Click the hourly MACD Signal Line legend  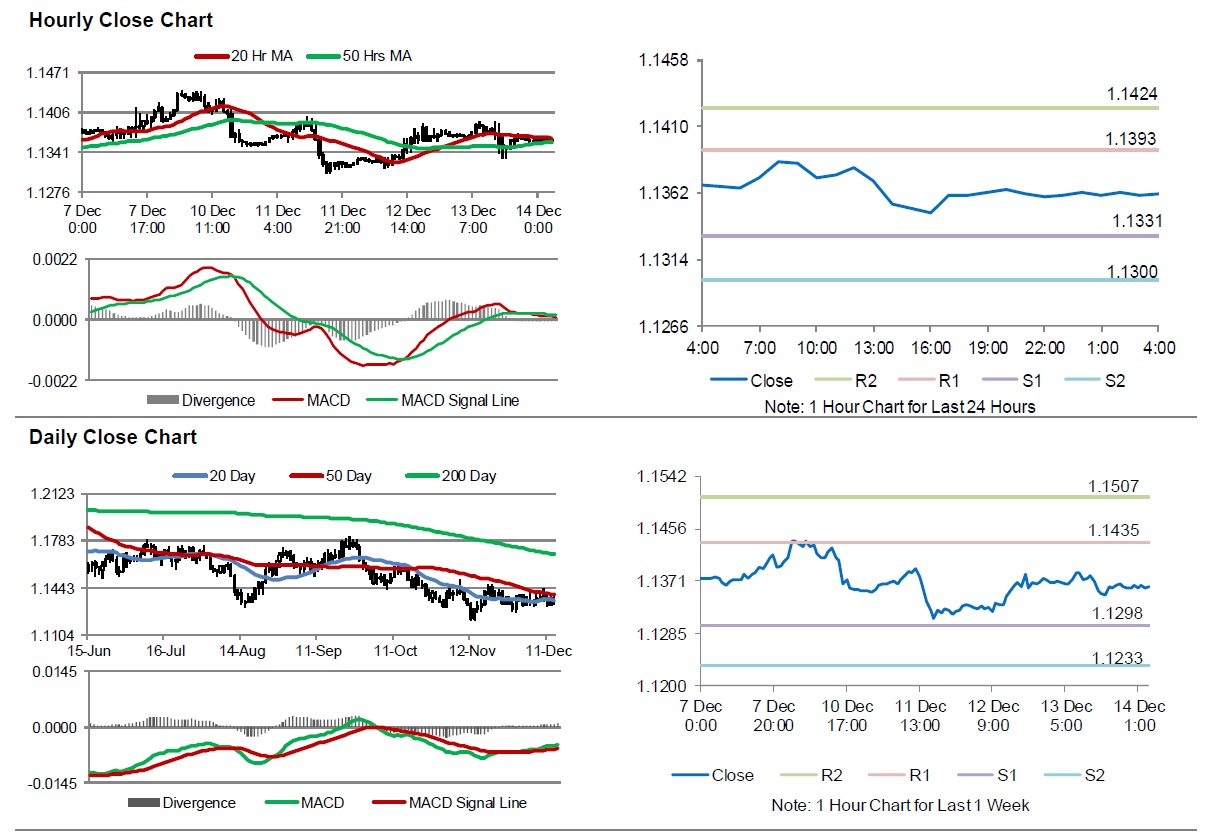click(442, 401)
